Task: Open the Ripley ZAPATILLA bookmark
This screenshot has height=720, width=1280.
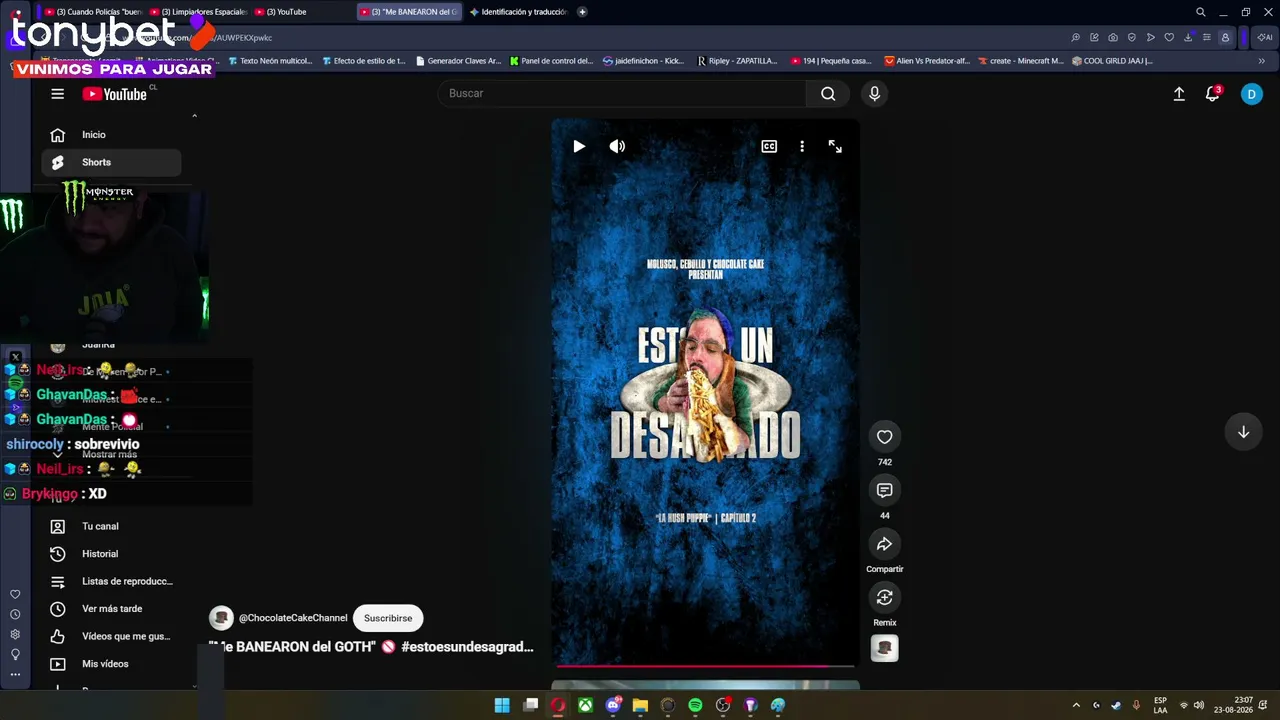Action: [x=738, y=61]
